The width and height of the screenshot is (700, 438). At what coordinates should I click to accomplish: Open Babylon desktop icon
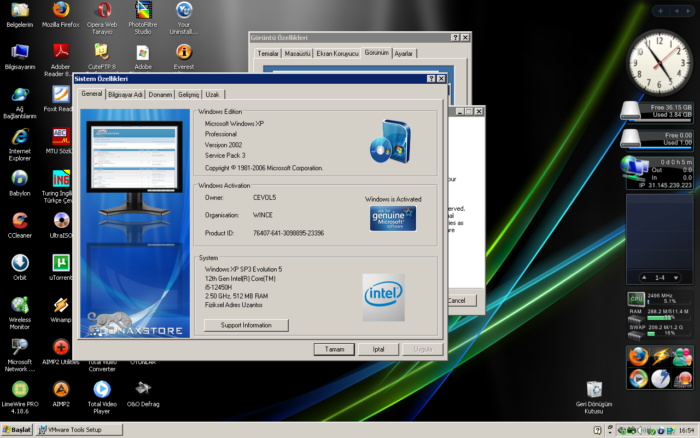tap(20, 183)
